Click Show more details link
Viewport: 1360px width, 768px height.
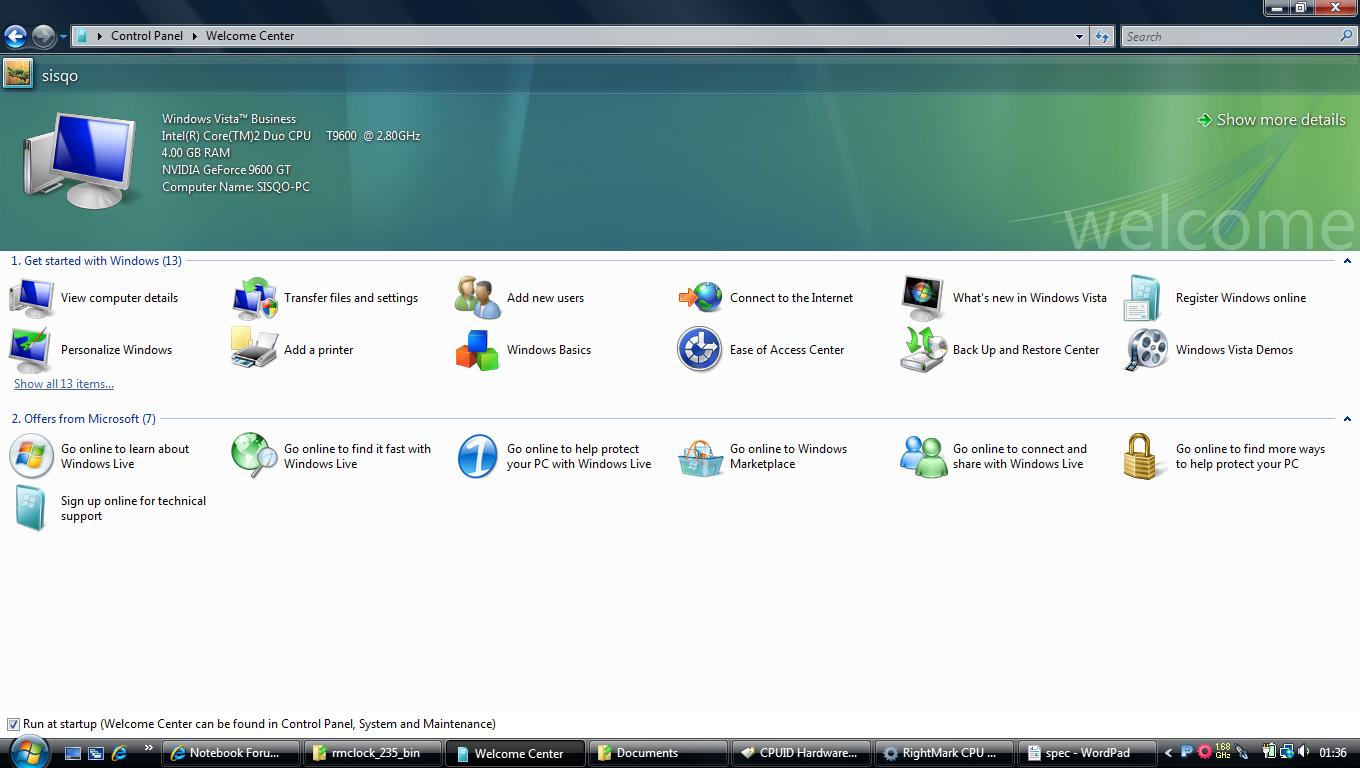(x=1271, y=120)
